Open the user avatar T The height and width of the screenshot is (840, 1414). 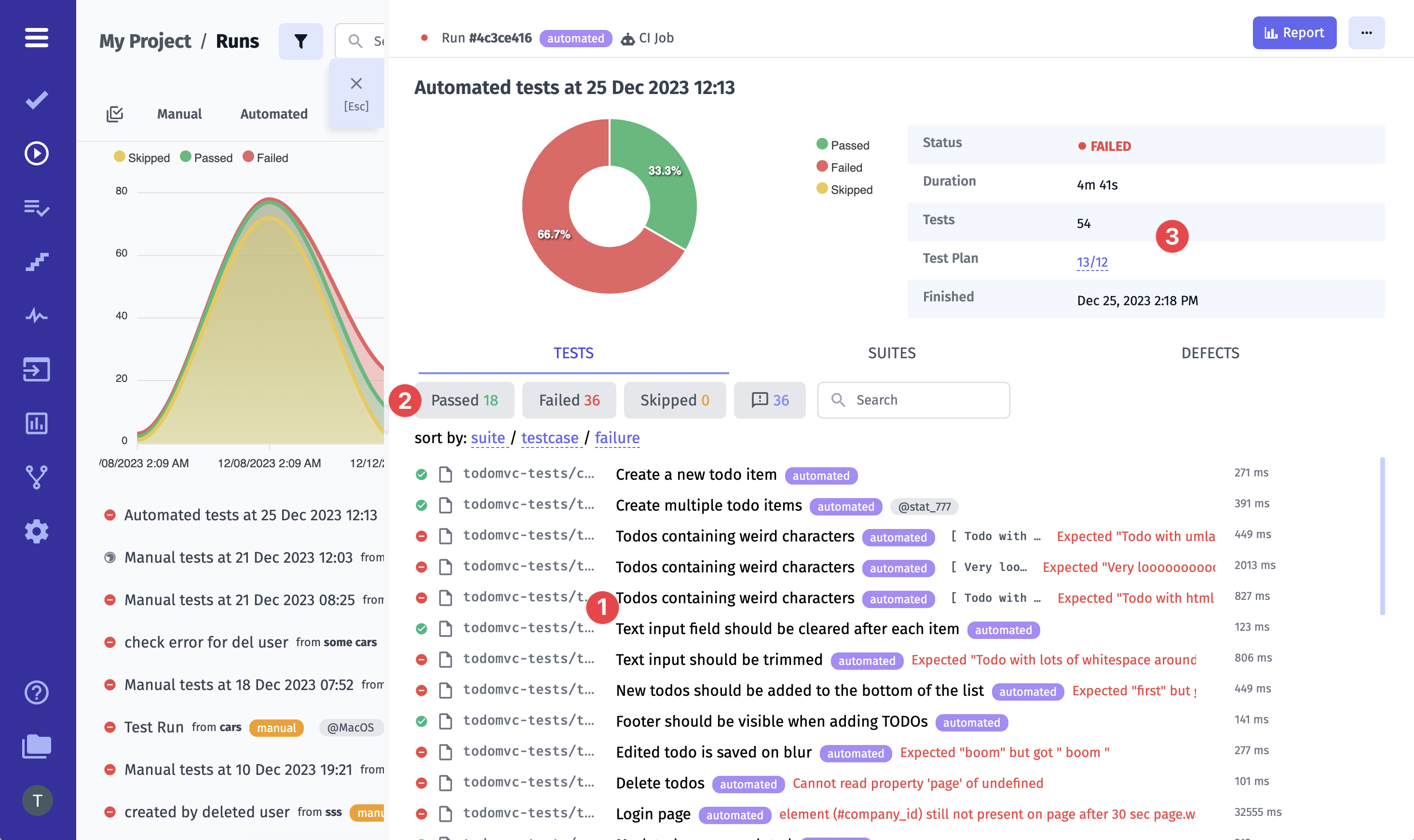point(37,800)
